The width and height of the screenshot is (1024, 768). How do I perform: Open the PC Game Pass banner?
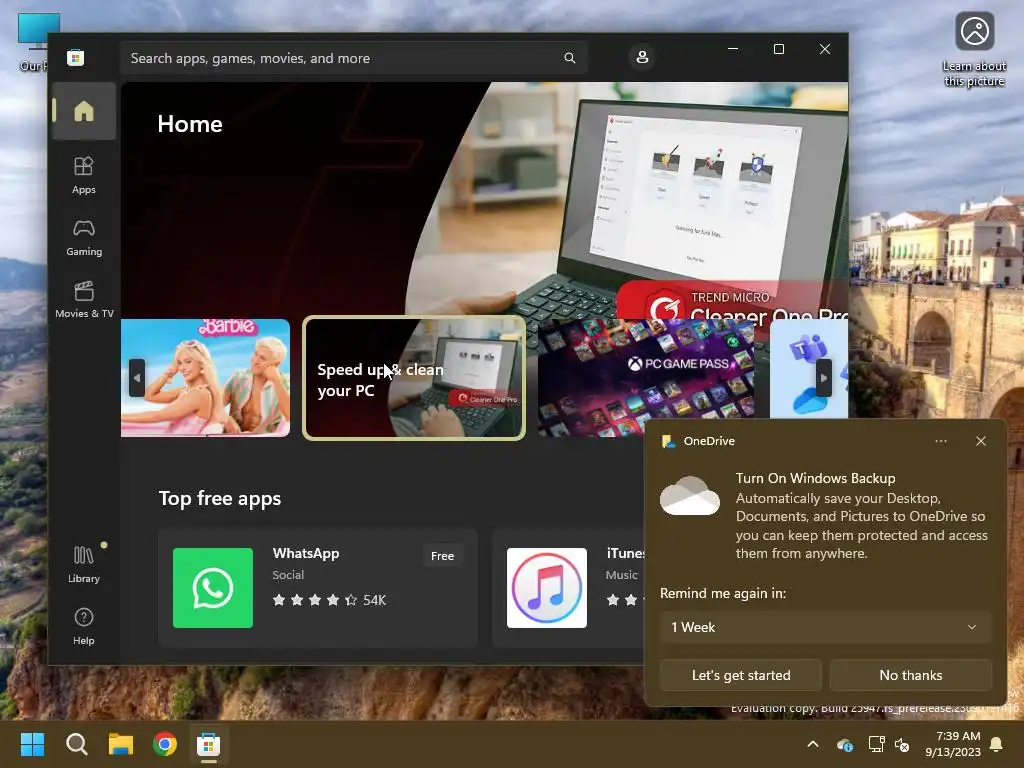click(x=646, y=377)
